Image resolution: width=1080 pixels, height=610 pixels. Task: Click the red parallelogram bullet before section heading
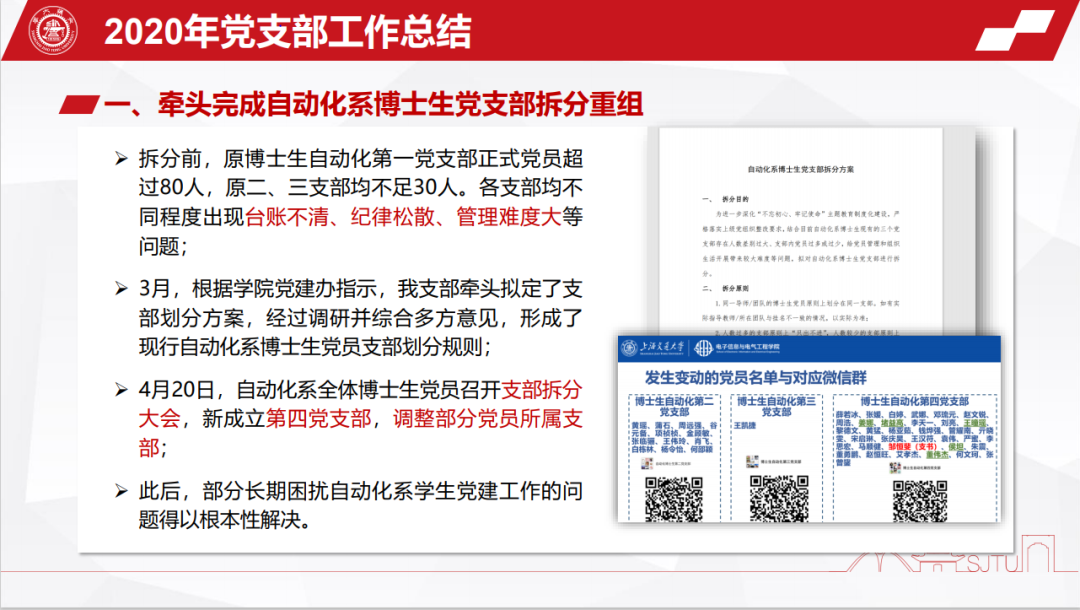pos(80,104)
